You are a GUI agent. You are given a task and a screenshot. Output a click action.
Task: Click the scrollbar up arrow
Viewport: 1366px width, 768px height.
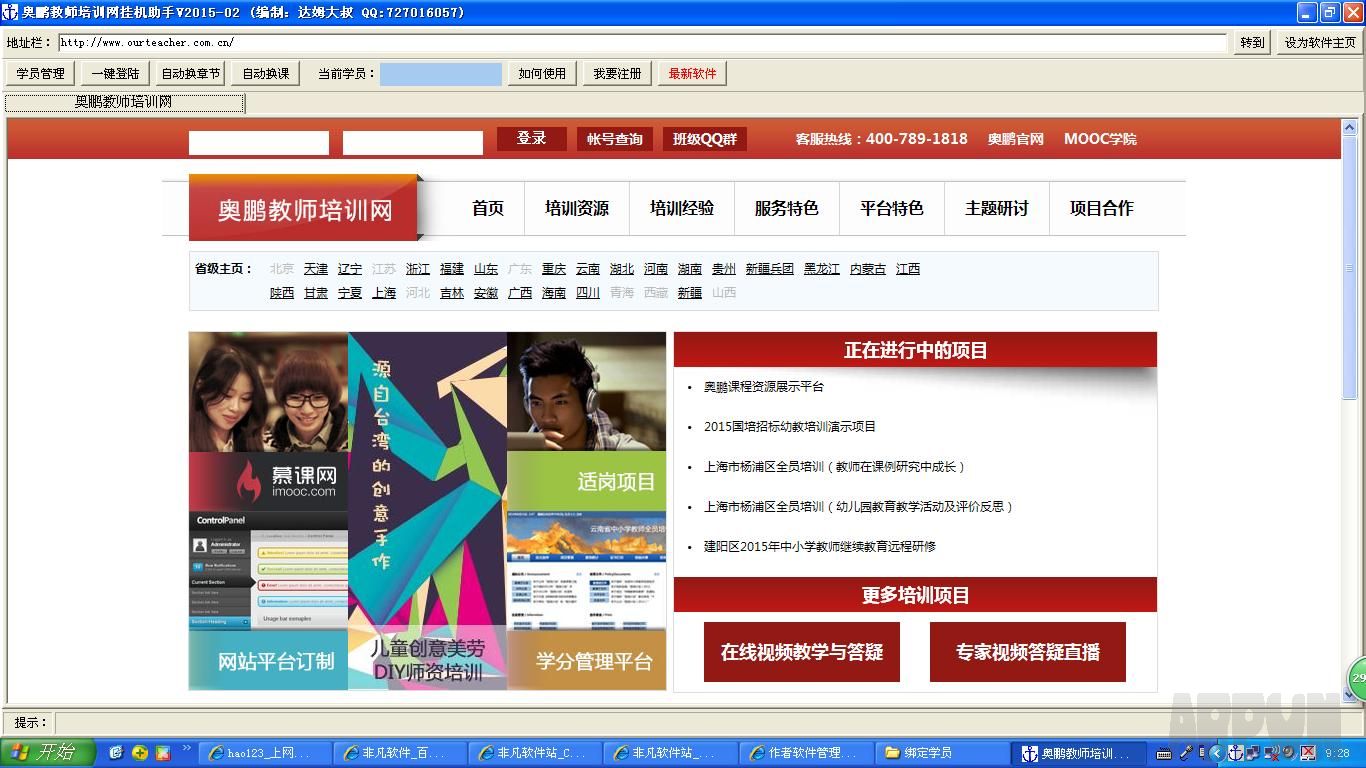coord(1350,126)
